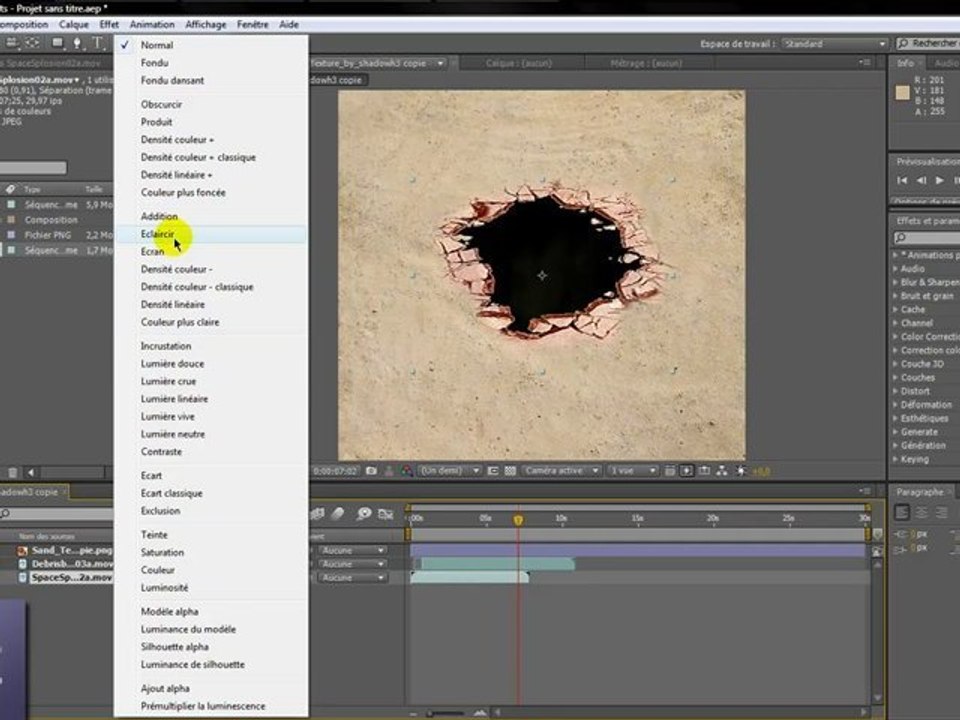960x720 pixels.
Task: Select the checked Normal blending mode
Action: (x=211, y=45)
